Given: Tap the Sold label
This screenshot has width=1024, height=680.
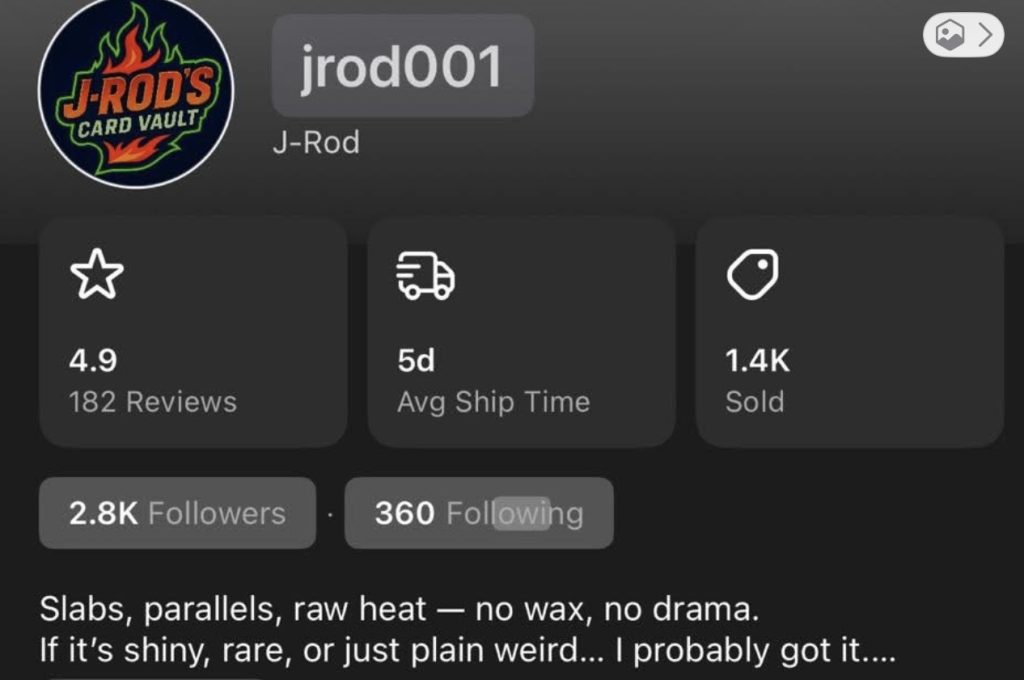Looking at the screenshot, I should [x=755, y=402].
